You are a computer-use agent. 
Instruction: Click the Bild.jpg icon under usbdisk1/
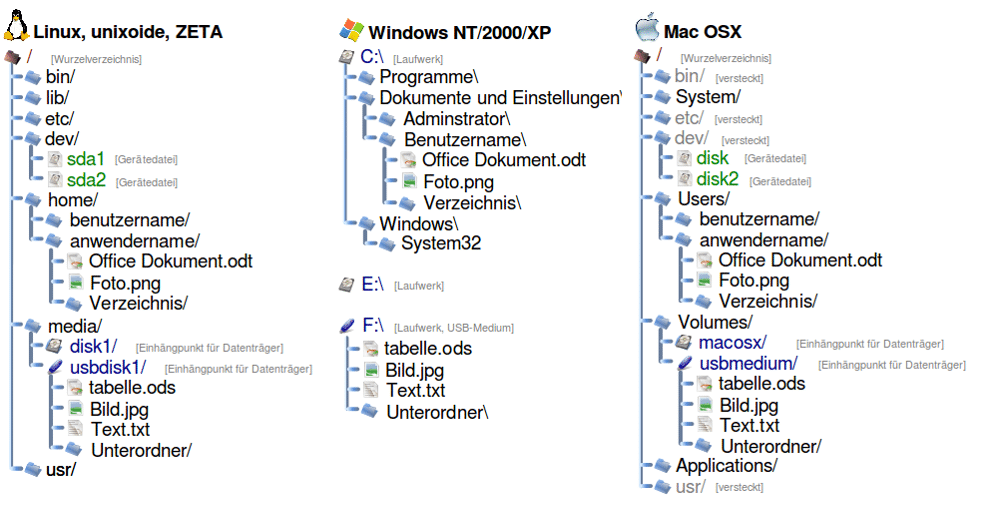(x=76, y=408)
